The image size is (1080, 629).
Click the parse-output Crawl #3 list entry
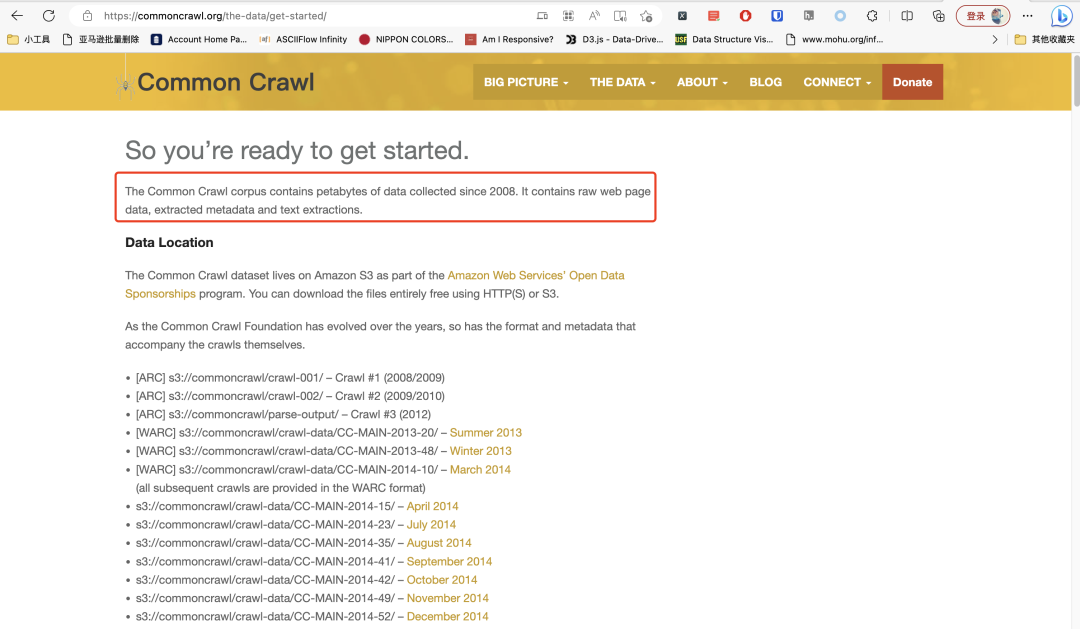[283, 414]
